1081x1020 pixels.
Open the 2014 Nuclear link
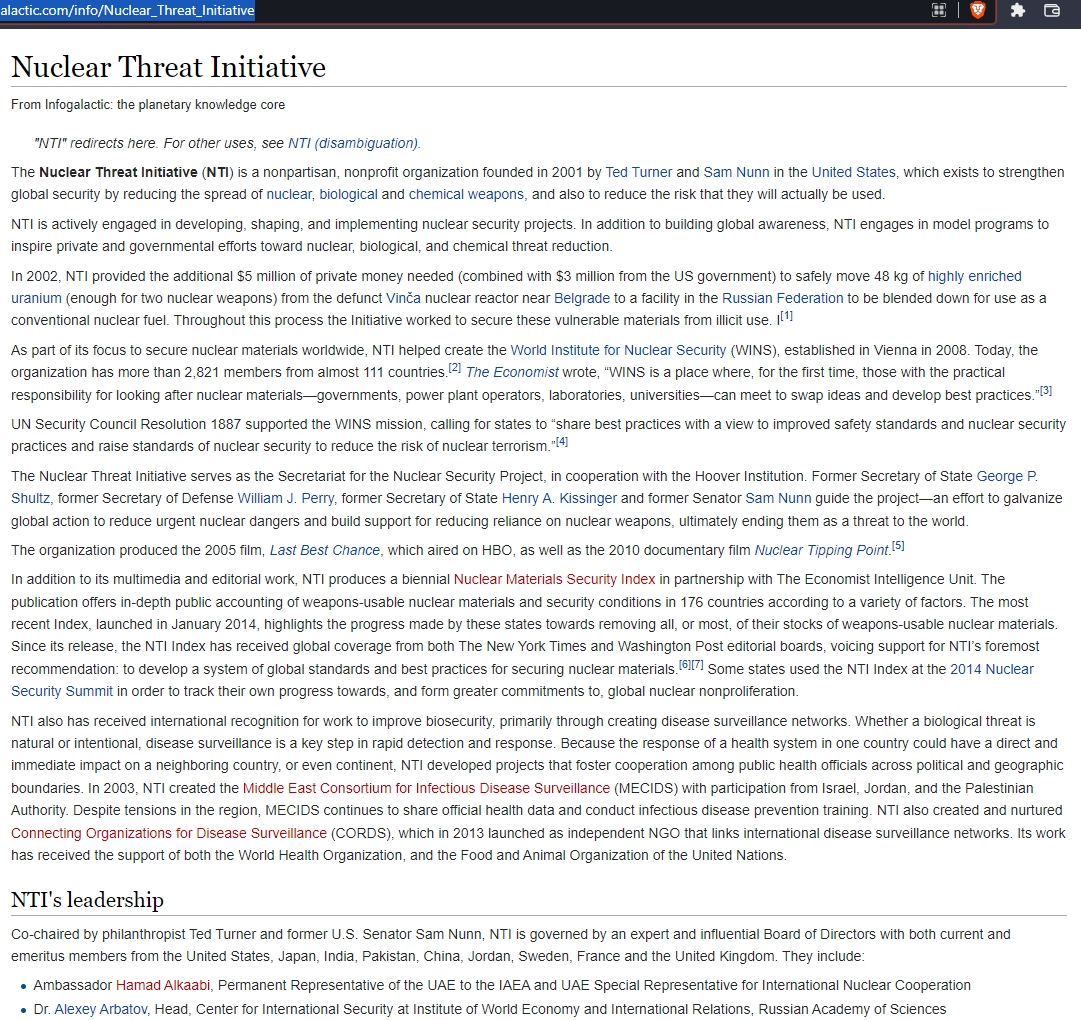pos(992,669)
